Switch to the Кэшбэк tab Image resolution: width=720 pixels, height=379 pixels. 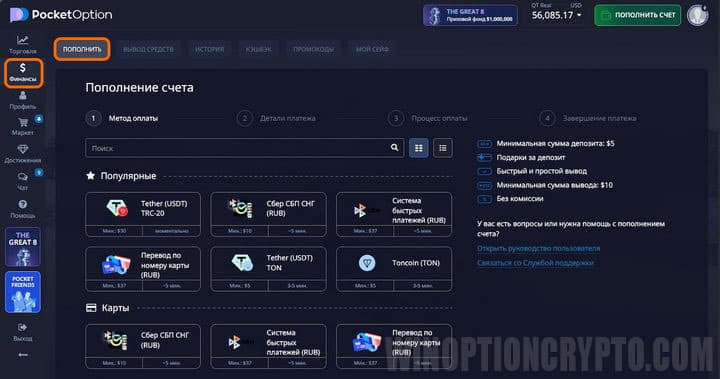(x=259, y=49)
